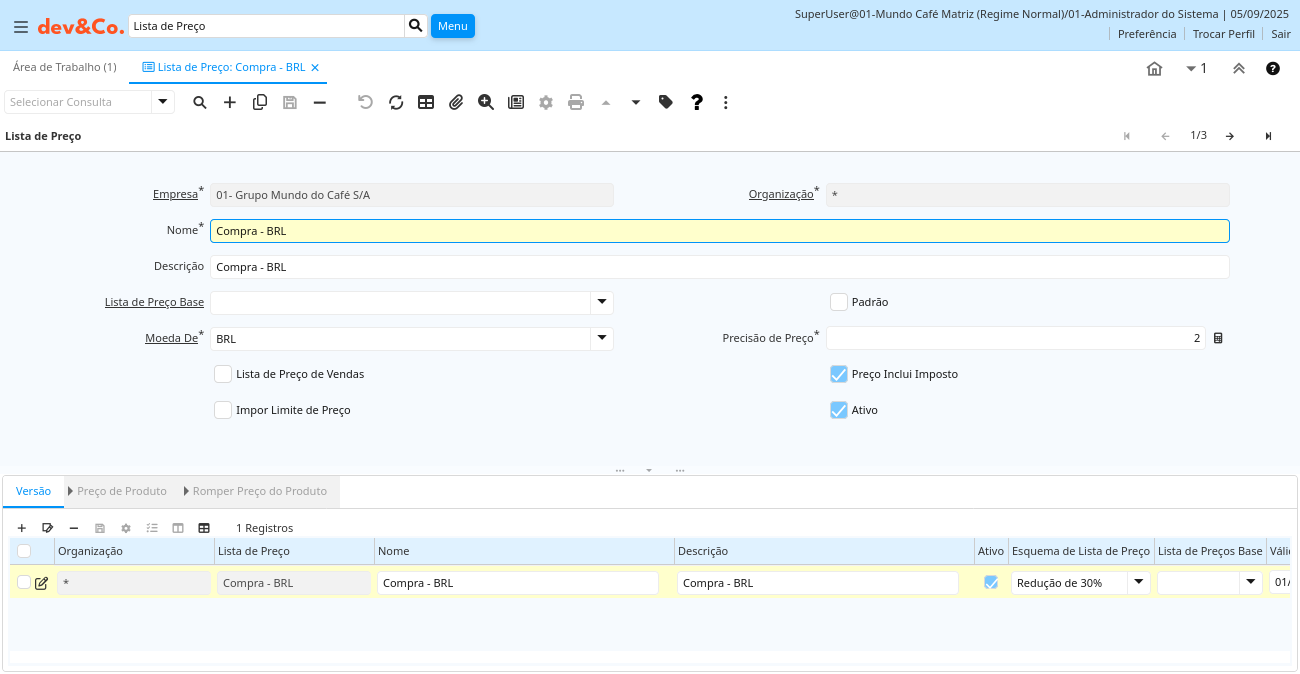
Task: Open attachments with the paperclip icon
Action: tap(456, 102)
